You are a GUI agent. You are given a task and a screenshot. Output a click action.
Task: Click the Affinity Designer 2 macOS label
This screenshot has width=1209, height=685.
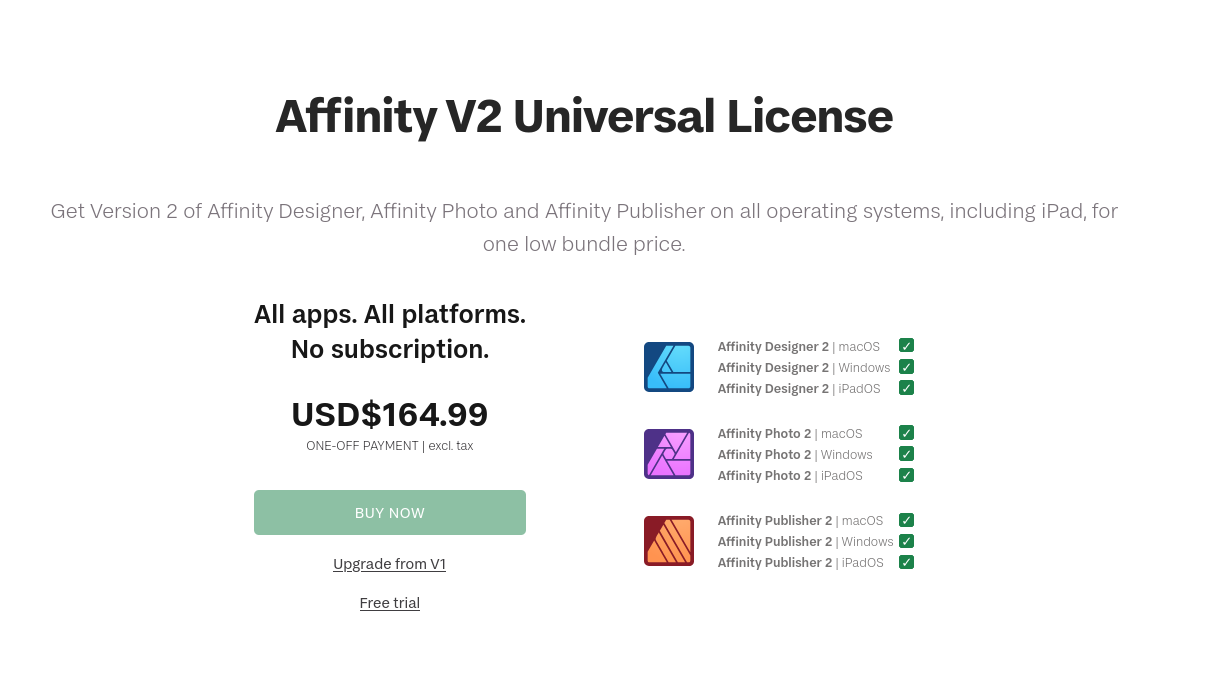click(798, 347)
